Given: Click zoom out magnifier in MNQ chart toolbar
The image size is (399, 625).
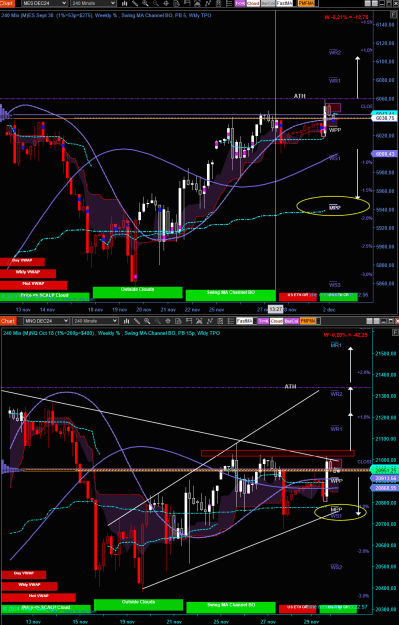Looking at the screenshot, I should pyautogui.click(x=157, y=321).
